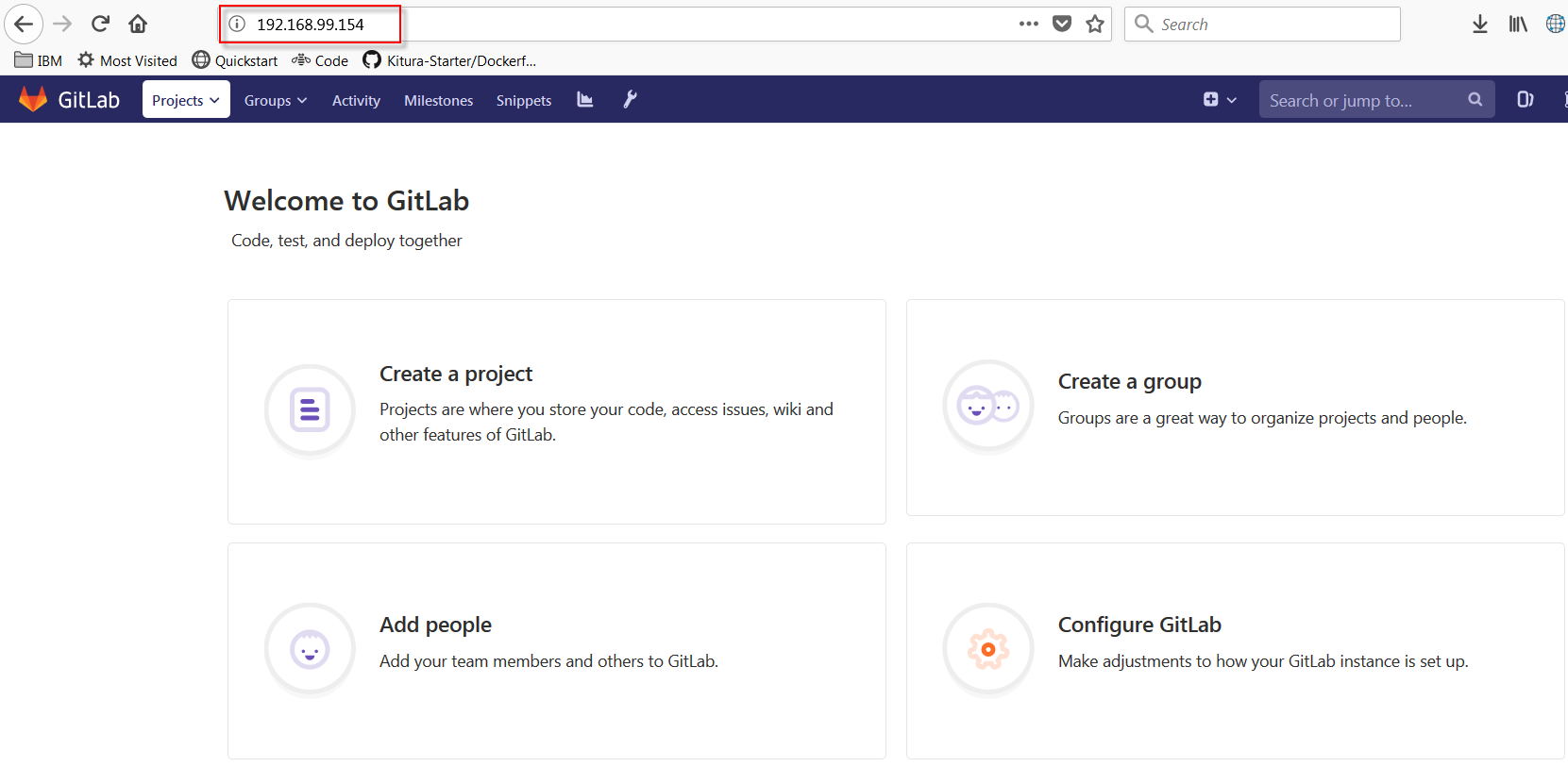This screenshot has width=1568, height=767.
Task: Click the Create a project illustration icon
Action: [x=310, y=410]
